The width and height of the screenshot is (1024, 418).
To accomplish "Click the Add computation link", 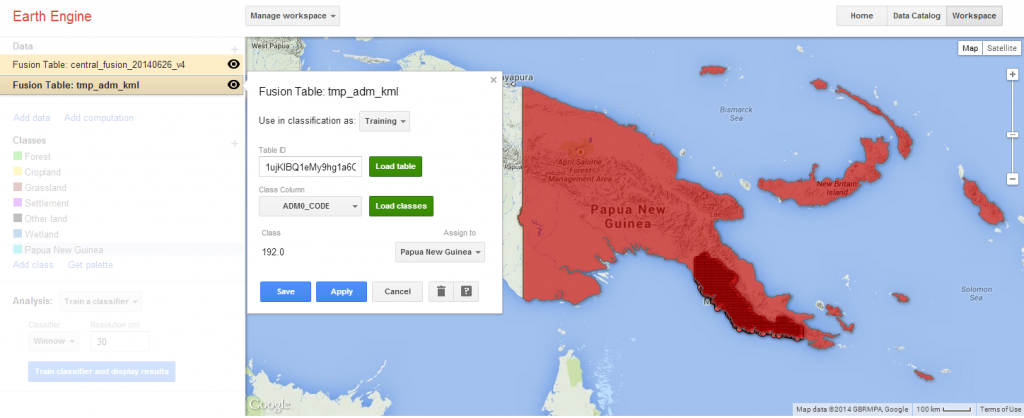I will [x=99, y=118].
